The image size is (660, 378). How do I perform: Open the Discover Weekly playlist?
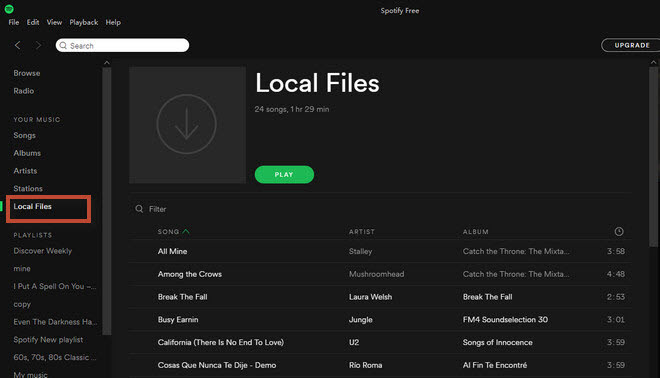point(43,251)
